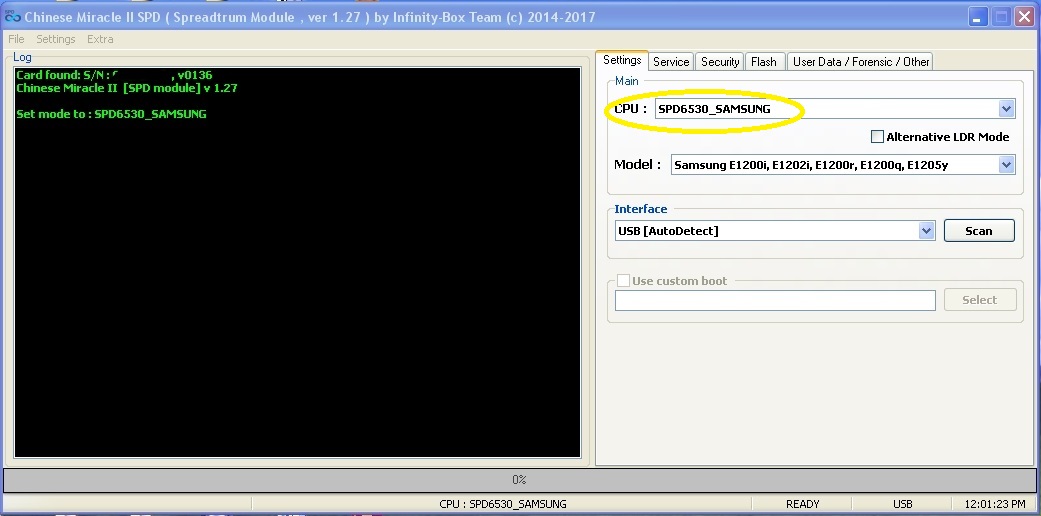The height and width of the screenshot is (516, 1041).
Task: Click the custom boot file path field
Action: point(775,300)
